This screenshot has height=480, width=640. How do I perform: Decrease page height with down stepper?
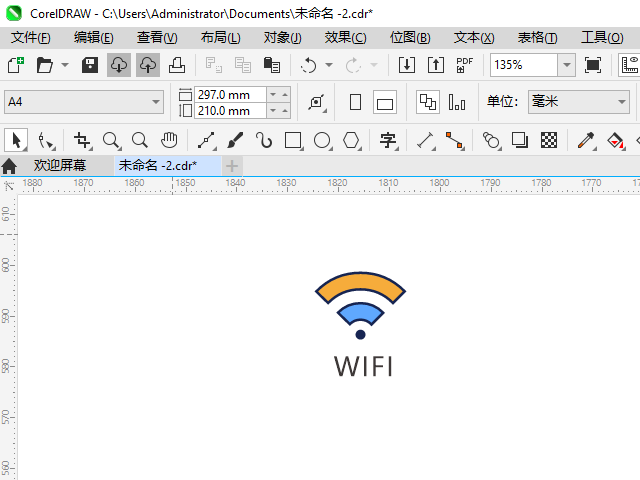pos(273,111)
